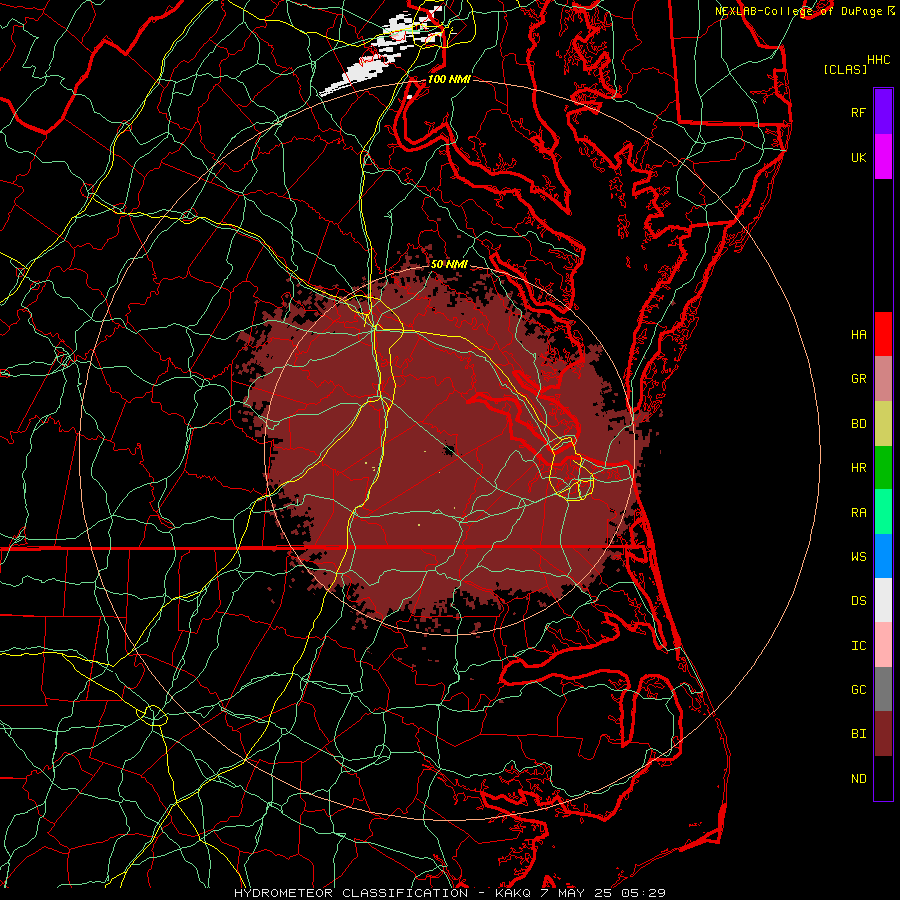Click the GR pink-brown legend swatch
The height and width of the screenshot is (900, 900).
[883, 378]
